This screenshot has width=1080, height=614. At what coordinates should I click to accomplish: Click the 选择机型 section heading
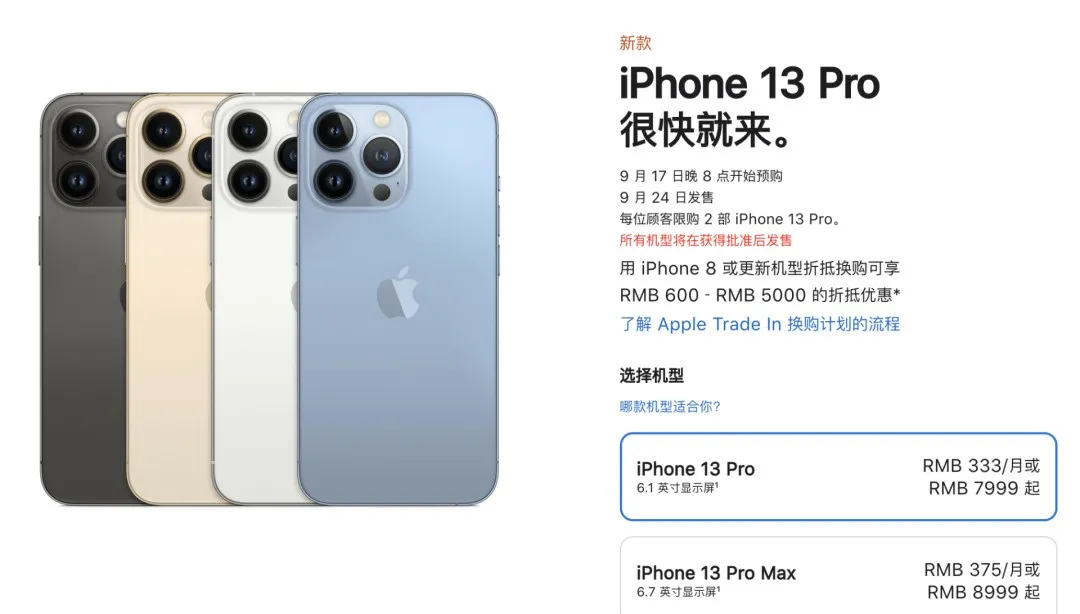tap(652, 376)
